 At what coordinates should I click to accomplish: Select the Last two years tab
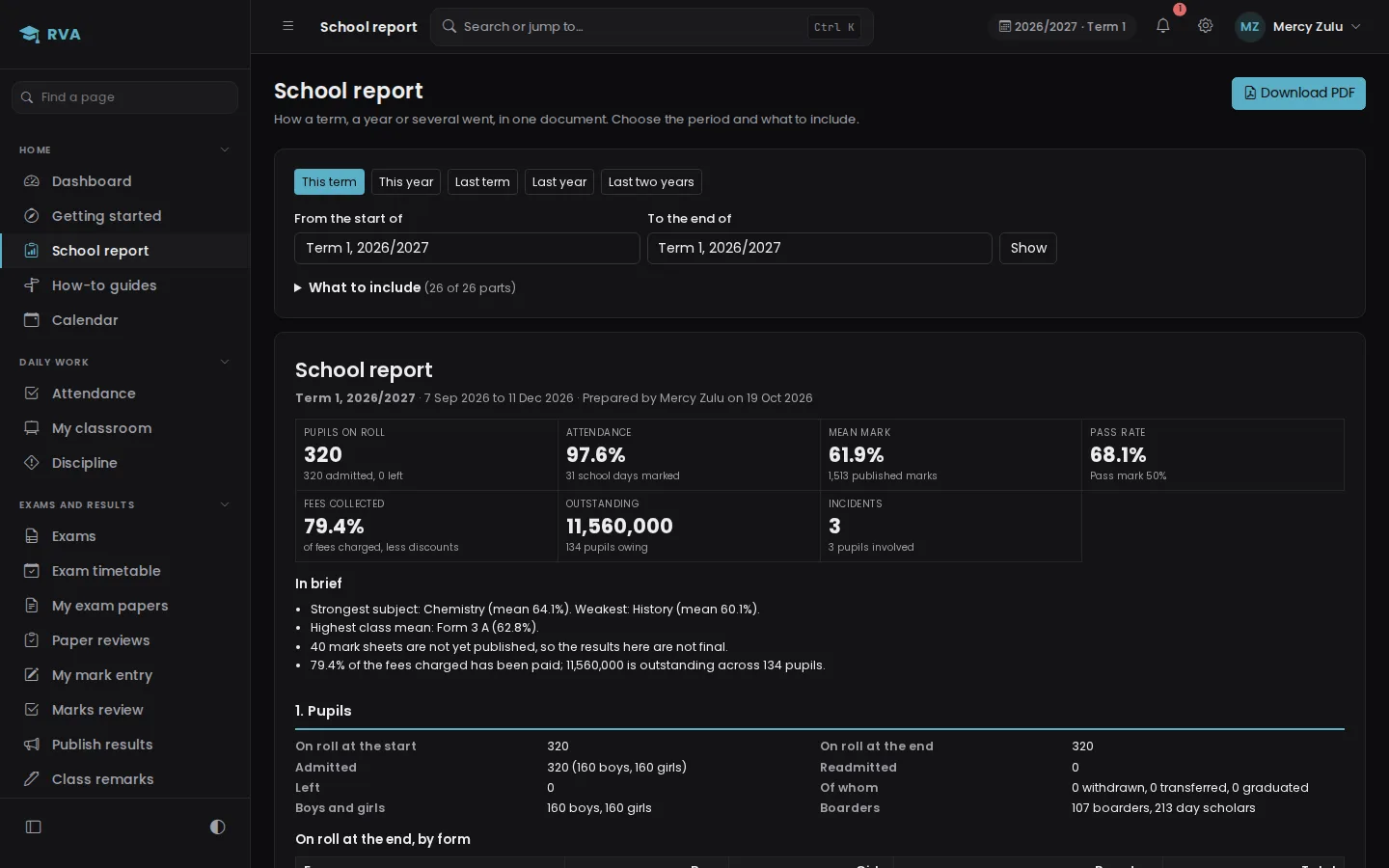tap(651, 182)
